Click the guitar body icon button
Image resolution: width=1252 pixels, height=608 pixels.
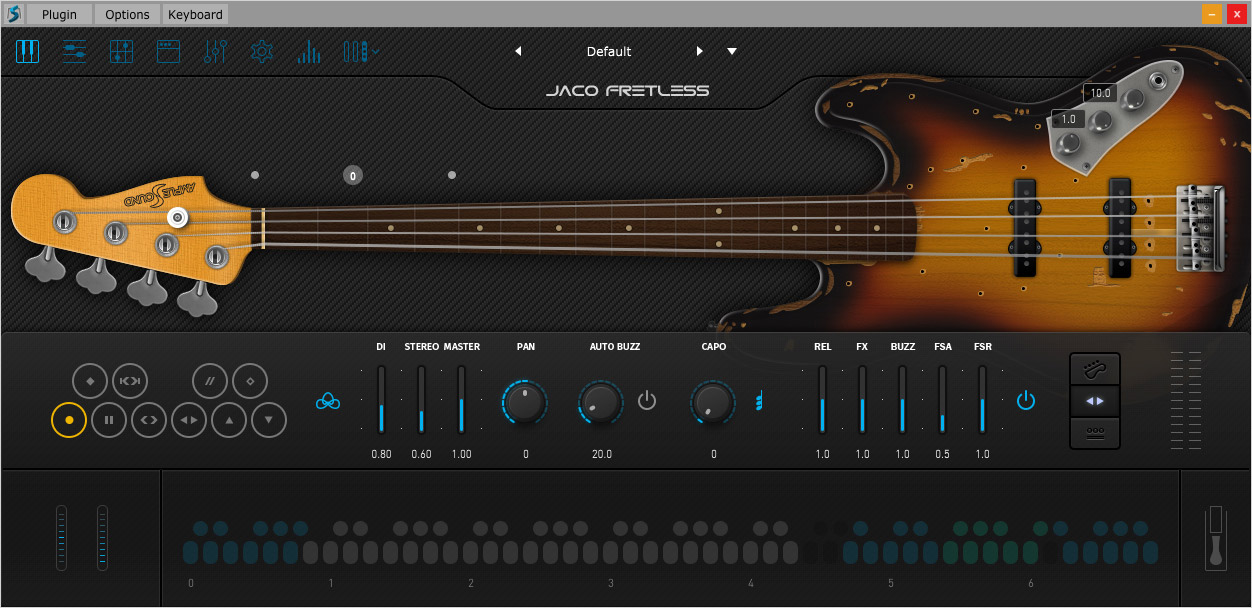(1095, 370)
